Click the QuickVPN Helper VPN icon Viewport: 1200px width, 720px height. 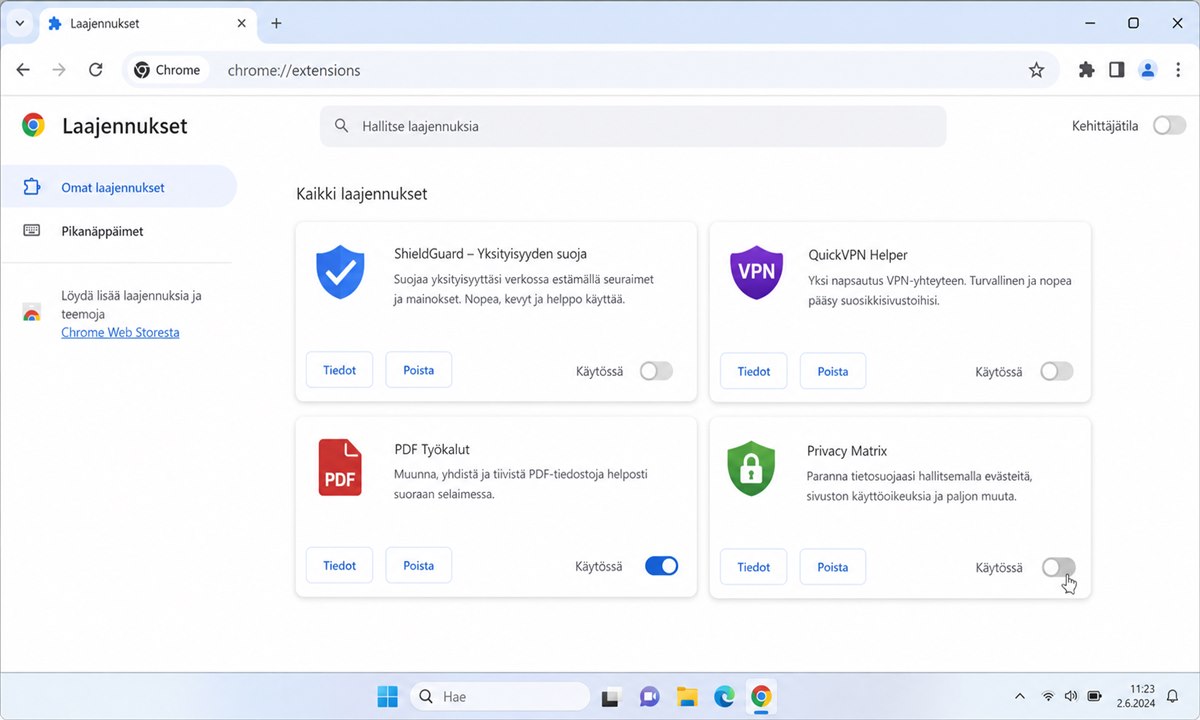tap(754, 272)
